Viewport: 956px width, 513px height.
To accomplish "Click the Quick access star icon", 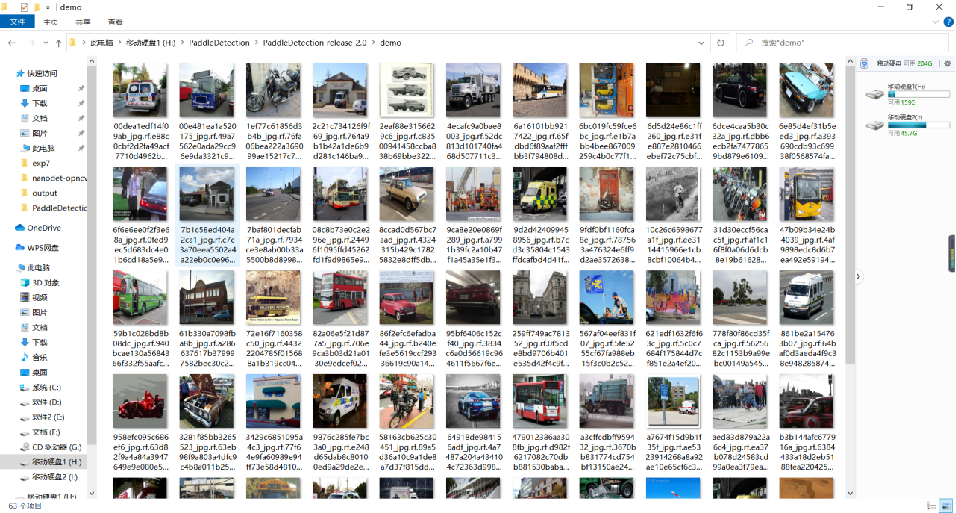I will pos(20,73).
